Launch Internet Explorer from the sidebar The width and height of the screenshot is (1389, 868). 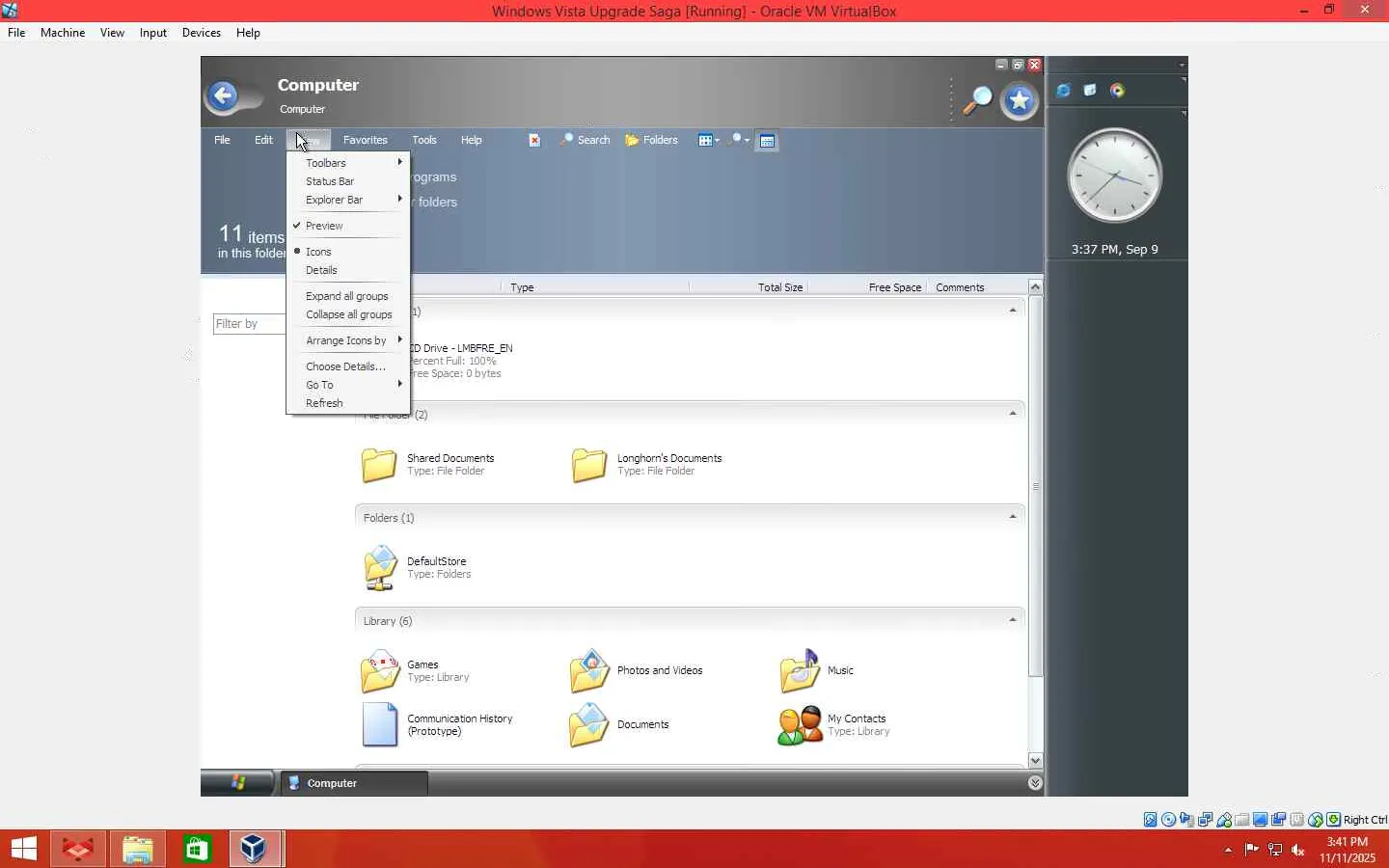tap(1063, 91)
